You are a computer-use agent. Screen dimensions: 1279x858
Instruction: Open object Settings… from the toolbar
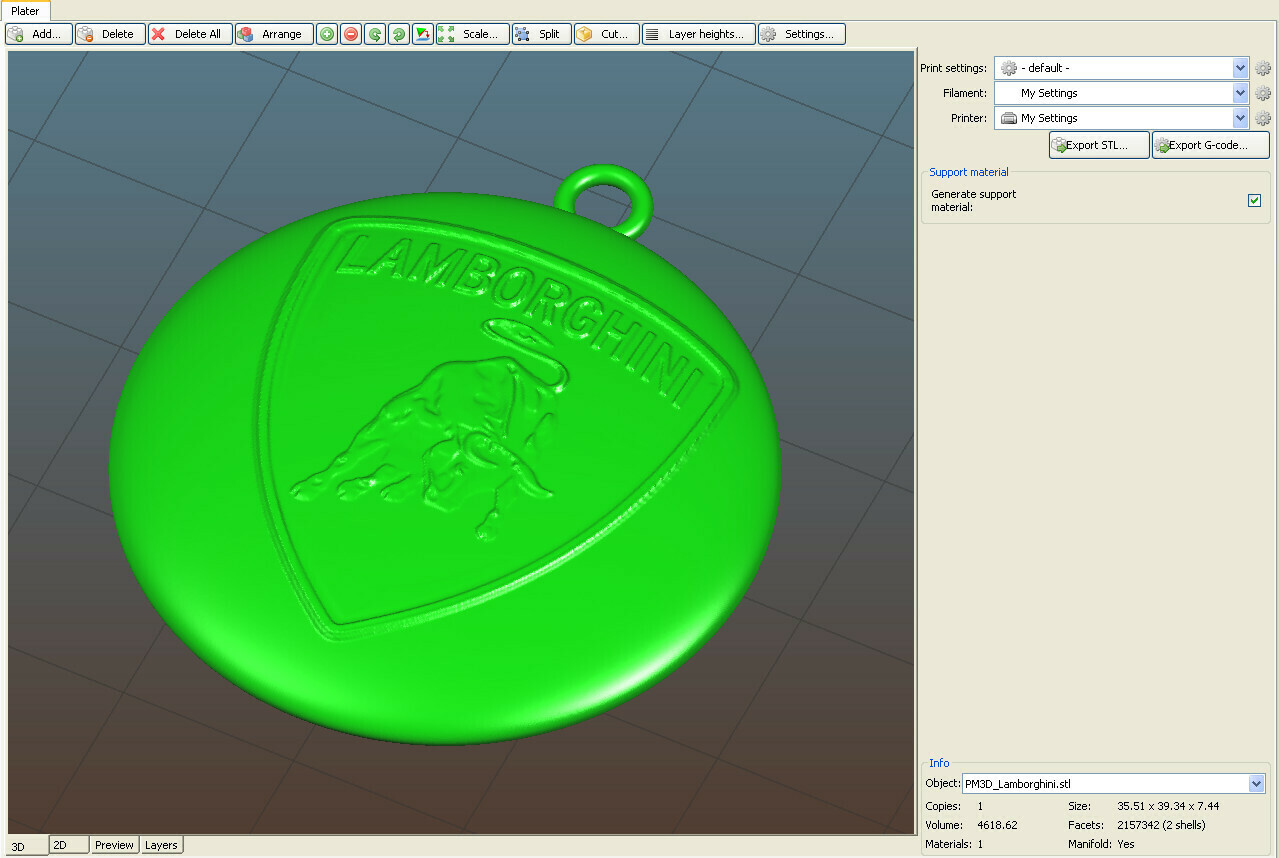tap(802, 34)
